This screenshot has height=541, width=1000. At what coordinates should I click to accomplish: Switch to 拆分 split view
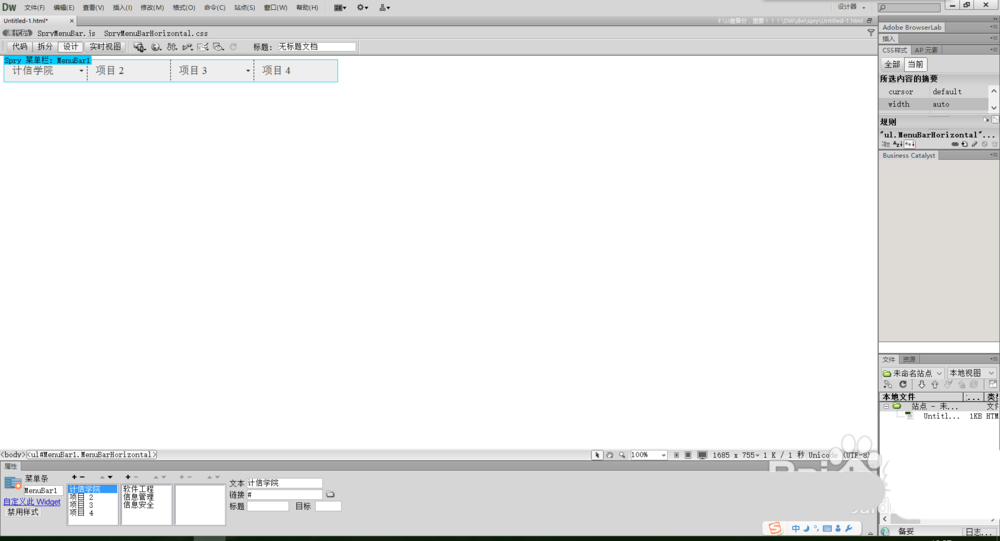[x=45, y=47]
